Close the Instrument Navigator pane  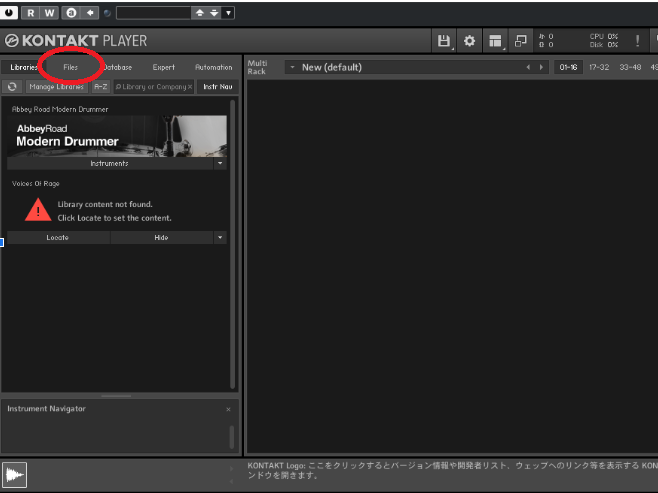click(x=228, y=409)
